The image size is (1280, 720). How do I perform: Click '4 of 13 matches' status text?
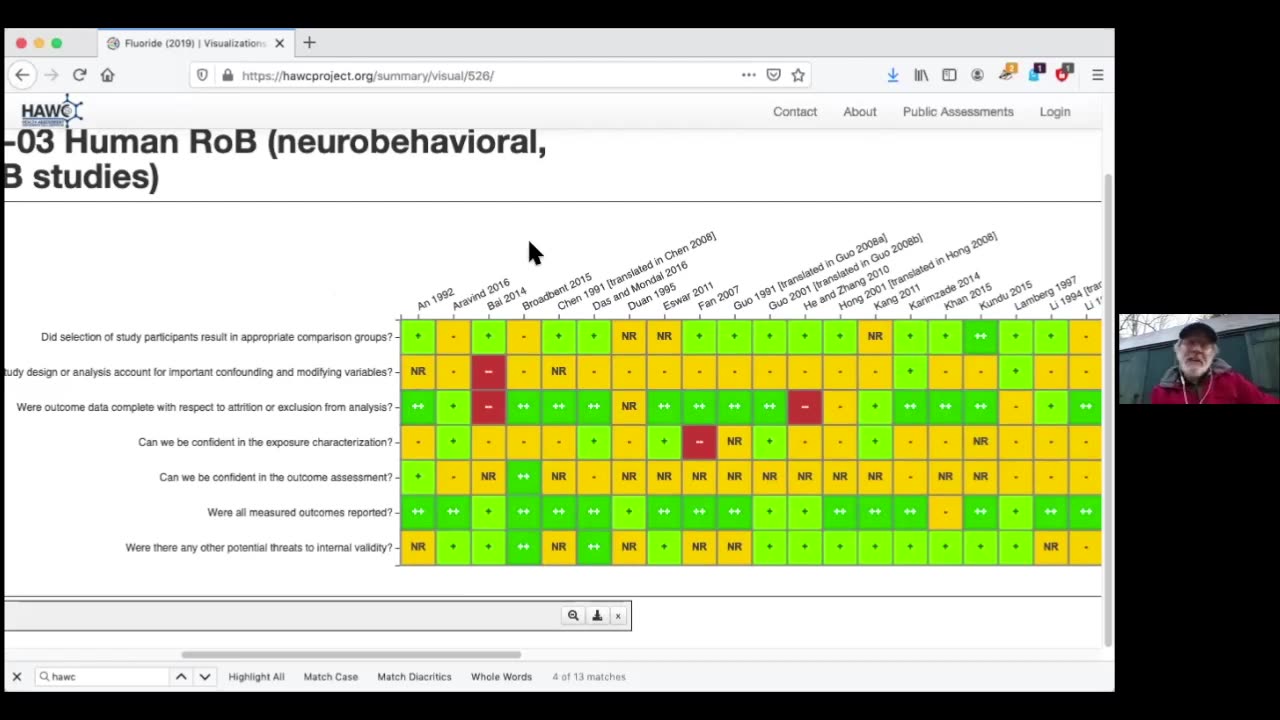tap(589, 677)
